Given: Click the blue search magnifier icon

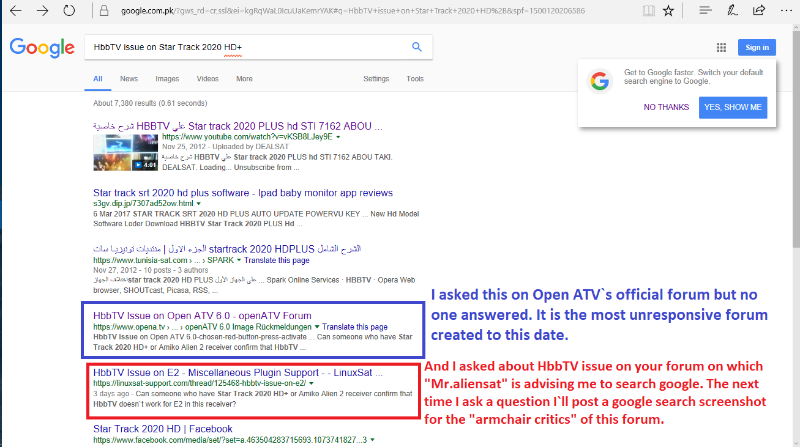Looking at the screenshot, I should click(417, 47).
